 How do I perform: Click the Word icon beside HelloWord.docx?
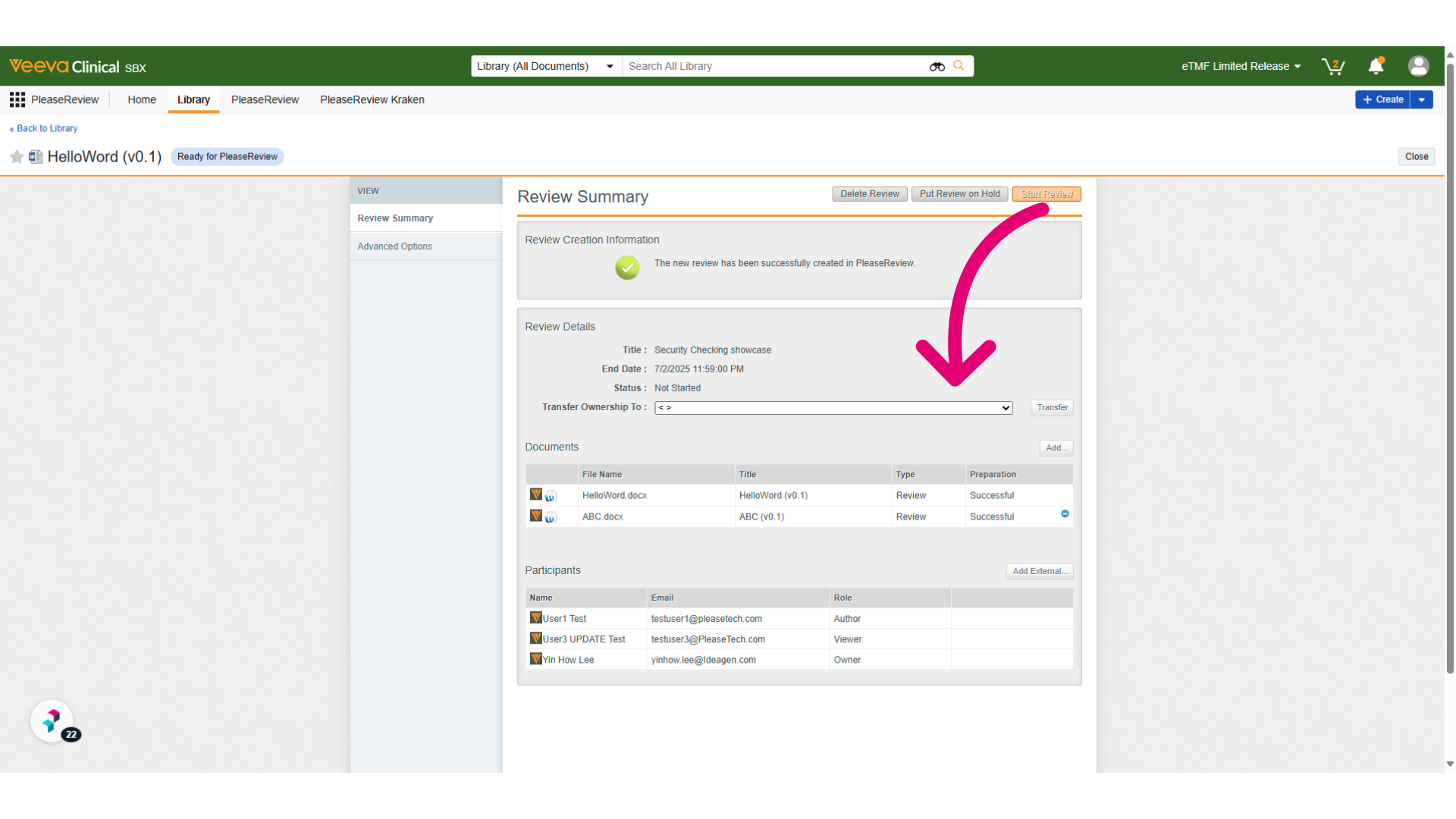click(x=551, y=496)
